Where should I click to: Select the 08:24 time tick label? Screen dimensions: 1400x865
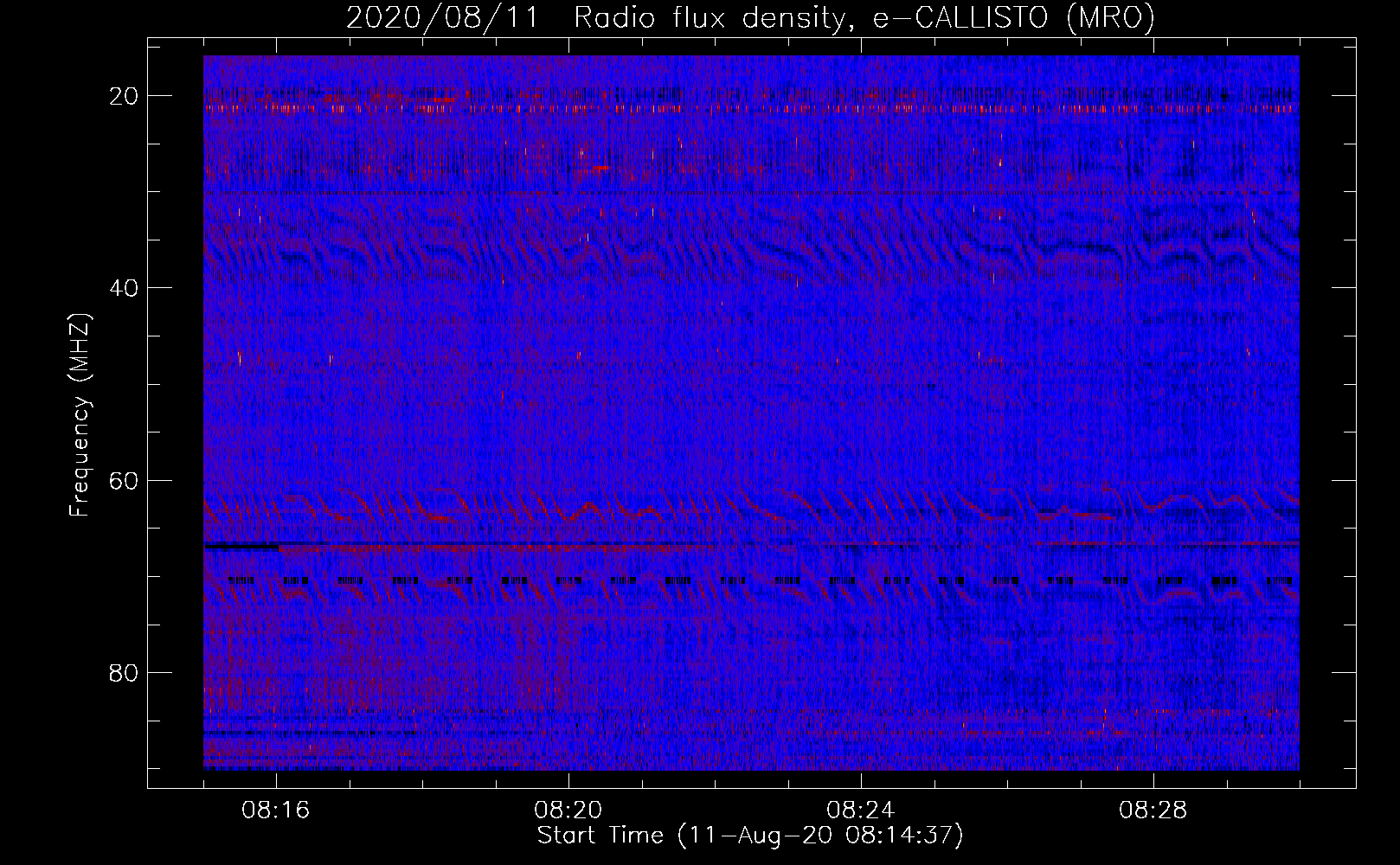tap(861, 811)
